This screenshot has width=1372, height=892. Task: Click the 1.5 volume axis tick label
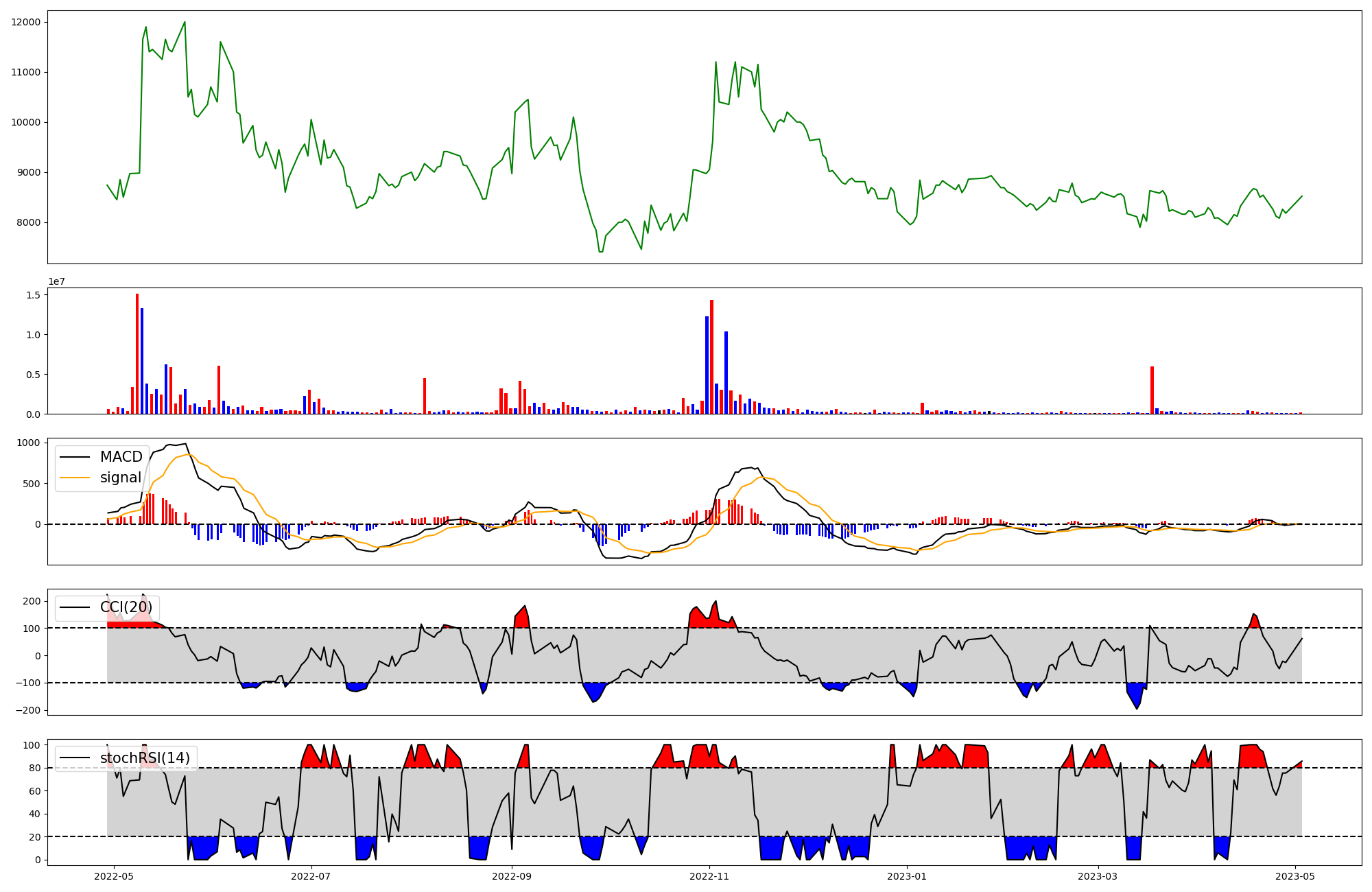[33, 295]
